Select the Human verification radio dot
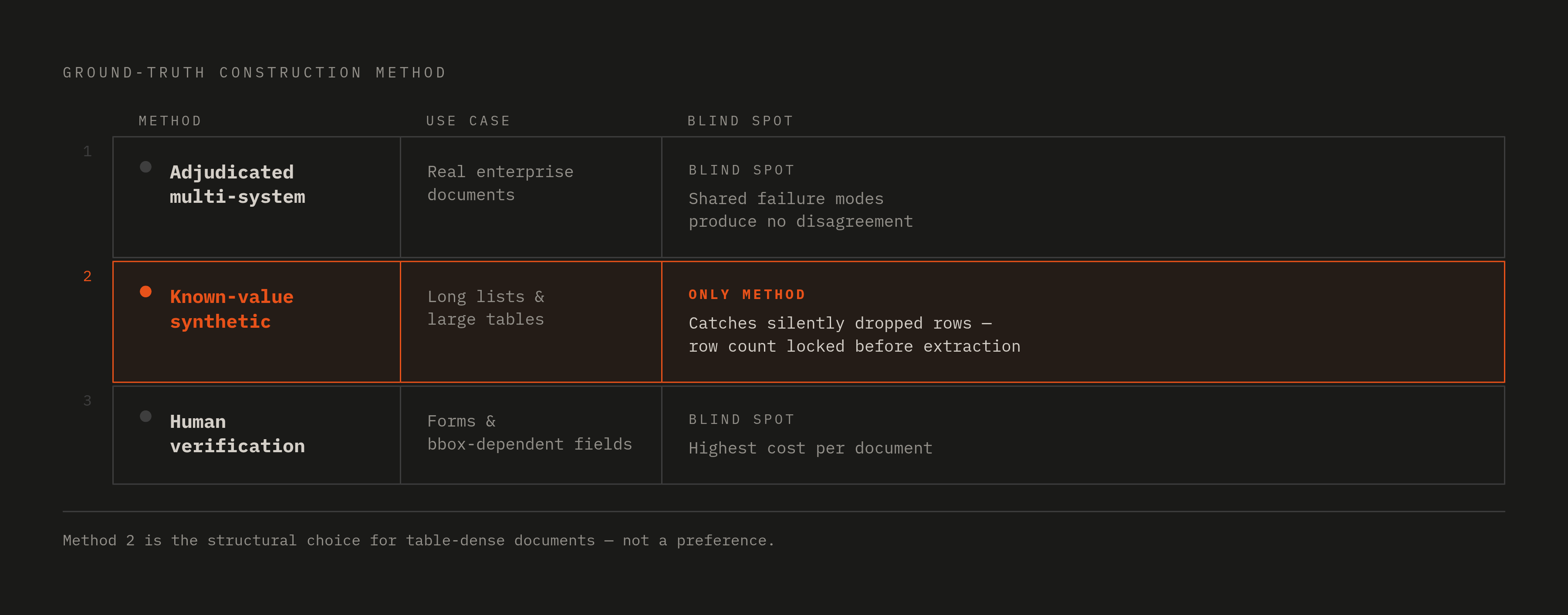 point(145,416)
